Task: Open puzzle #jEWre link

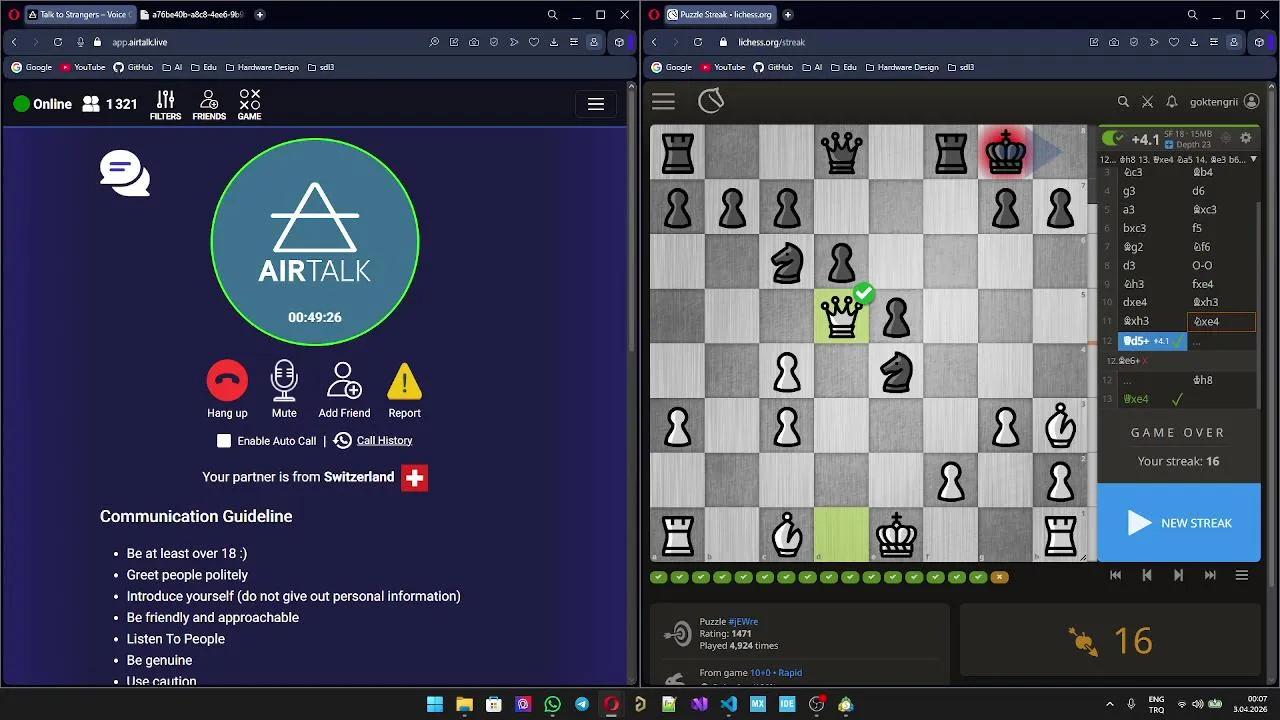Action: [x=743, y=622]
